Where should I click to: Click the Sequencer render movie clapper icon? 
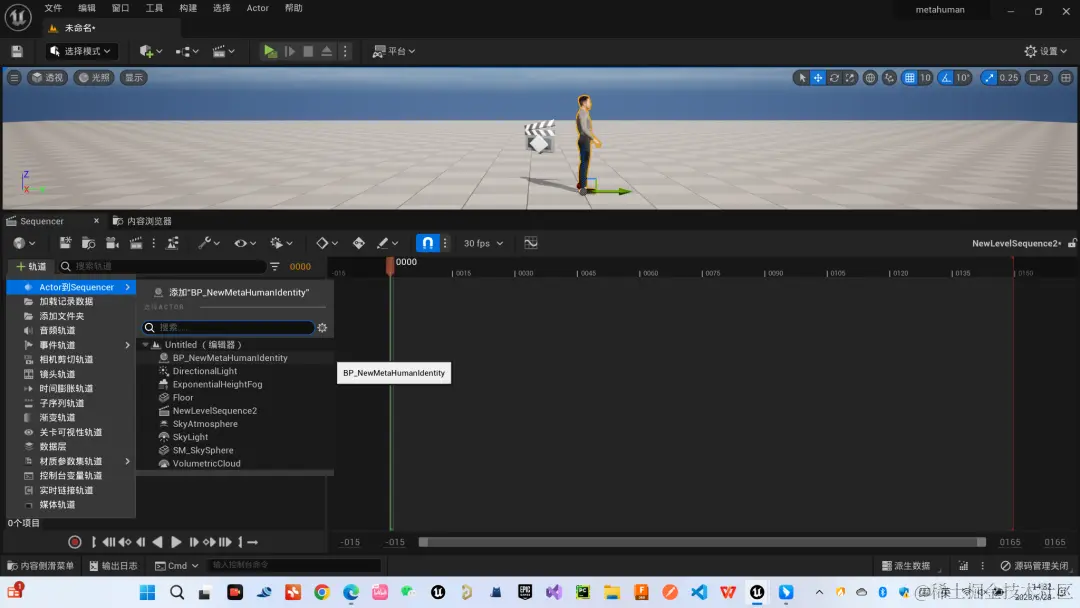point(136,243)
